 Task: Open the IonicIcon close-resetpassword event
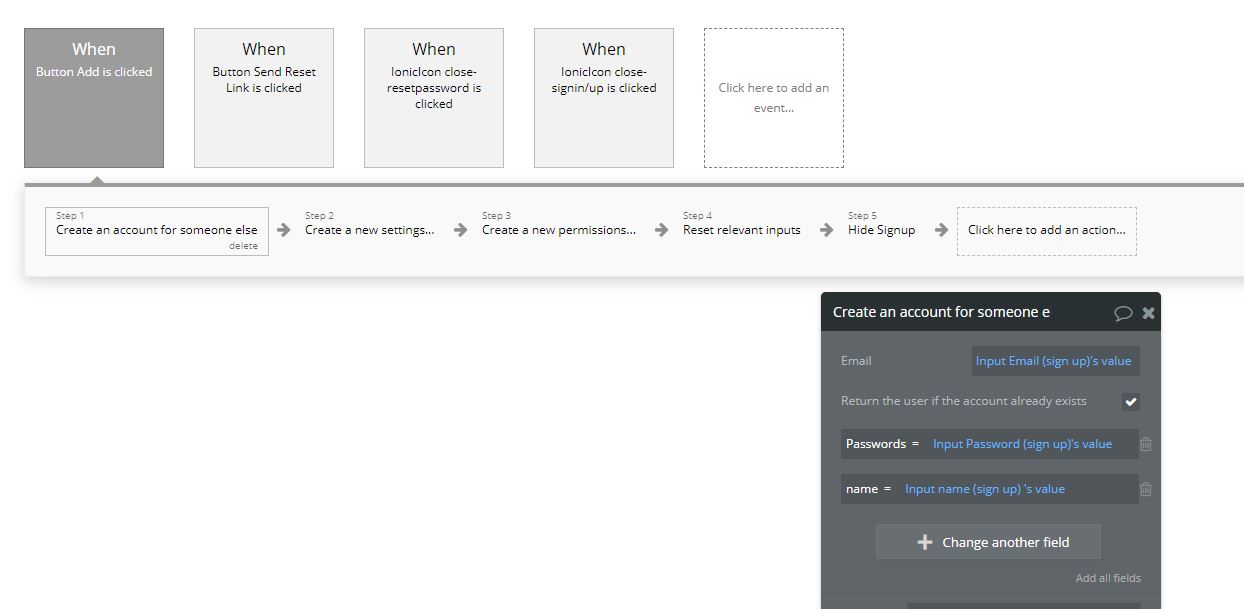point(434,98)
